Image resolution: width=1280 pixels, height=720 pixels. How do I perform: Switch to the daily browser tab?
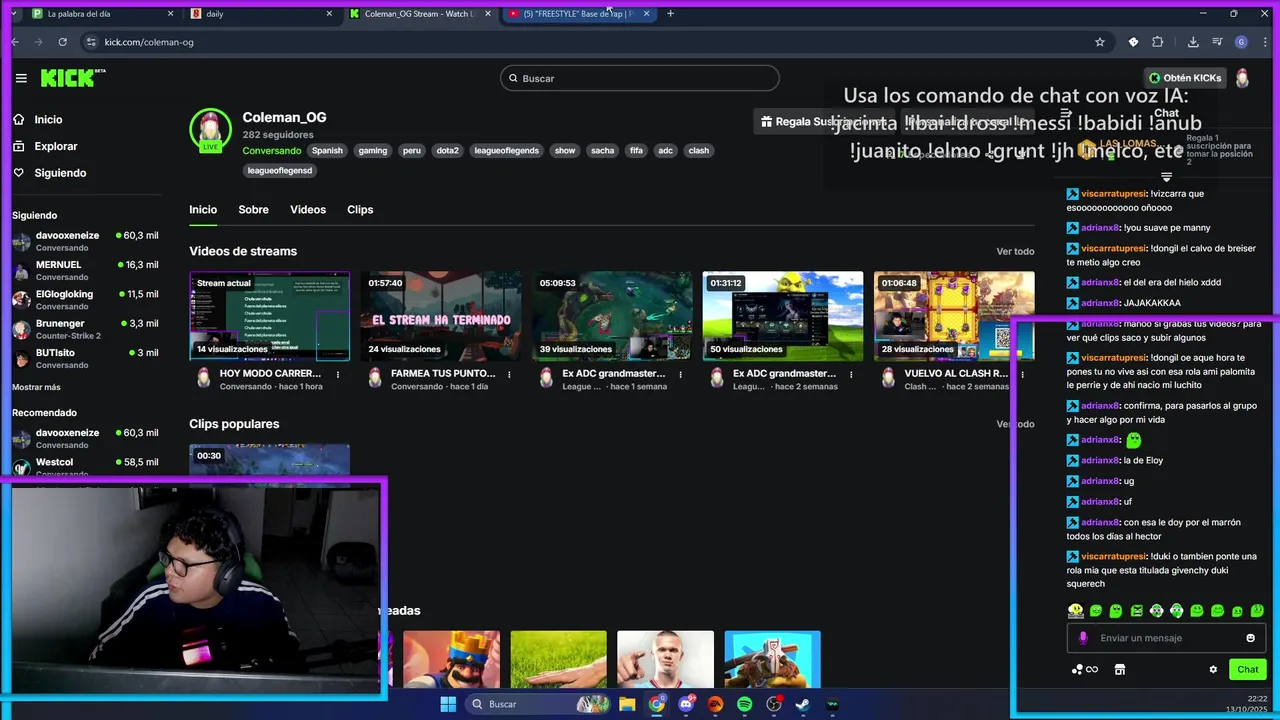click(260, 14)
